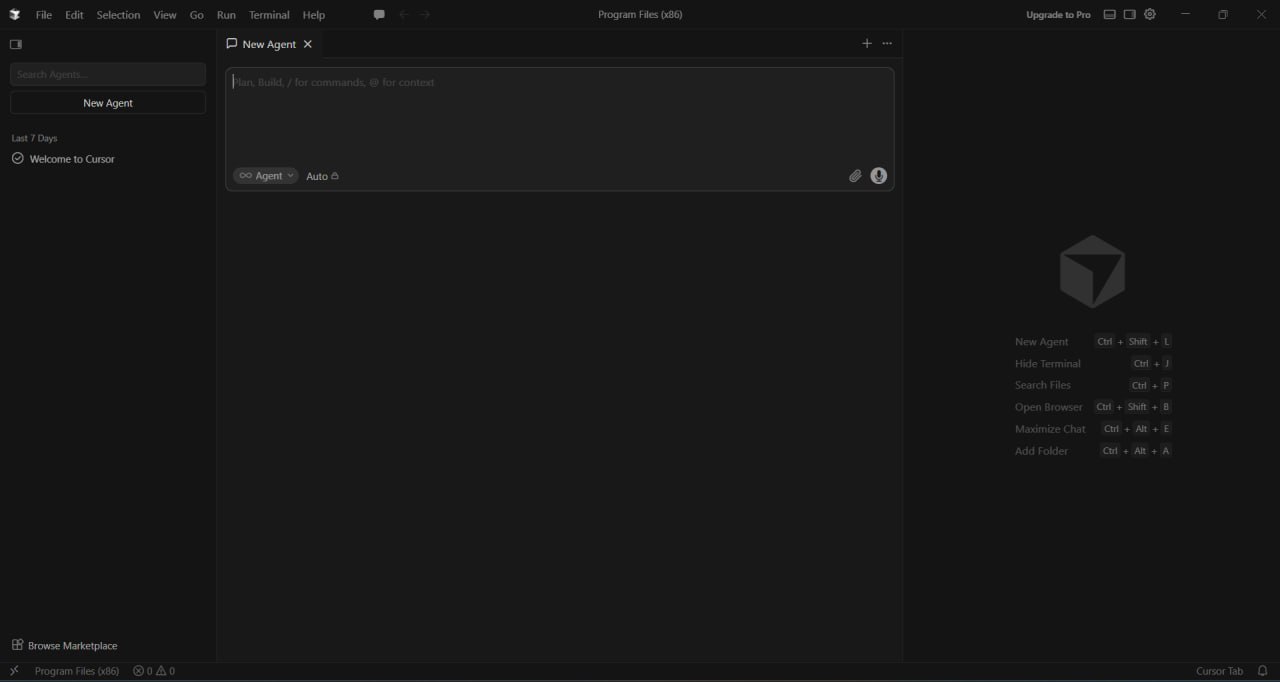The image size is (1280, 682).
Task: Open the Help menu
Action: click(314, 15)
